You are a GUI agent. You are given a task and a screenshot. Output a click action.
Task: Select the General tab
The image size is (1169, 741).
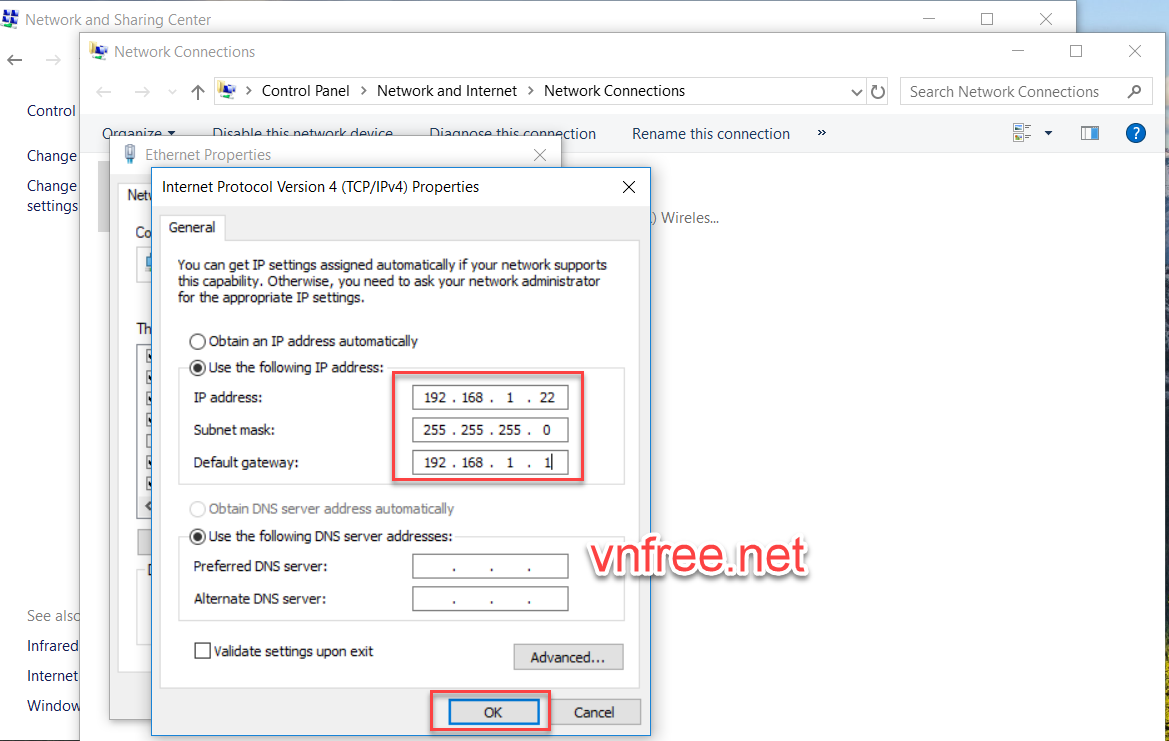coord(192,228)
